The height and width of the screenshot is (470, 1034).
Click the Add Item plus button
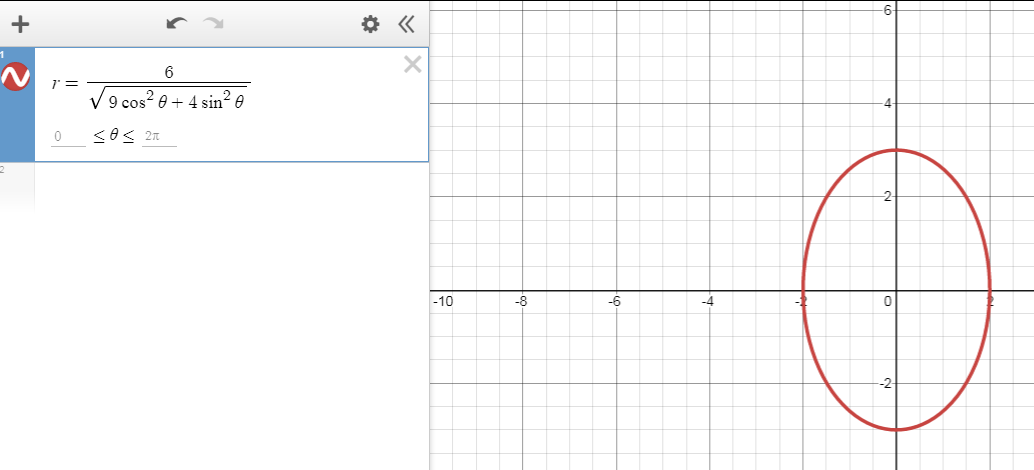[x=21, y=24]
